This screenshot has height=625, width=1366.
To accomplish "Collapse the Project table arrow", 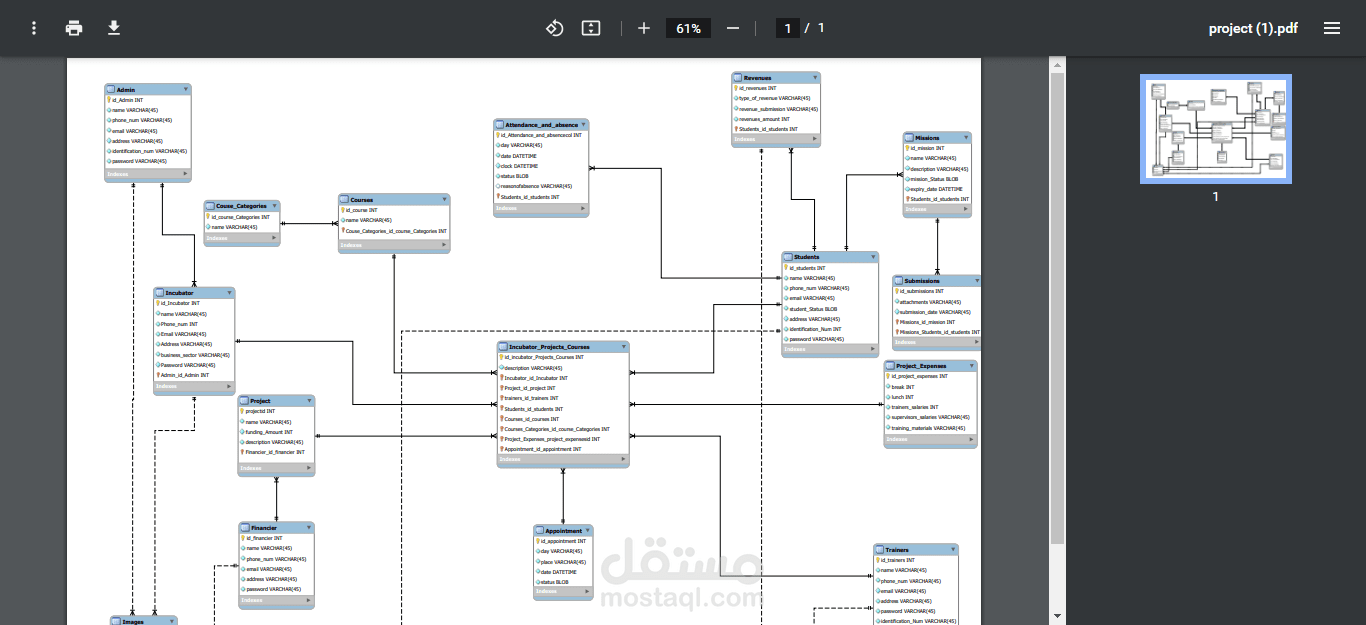I will (x=309, y=400).
